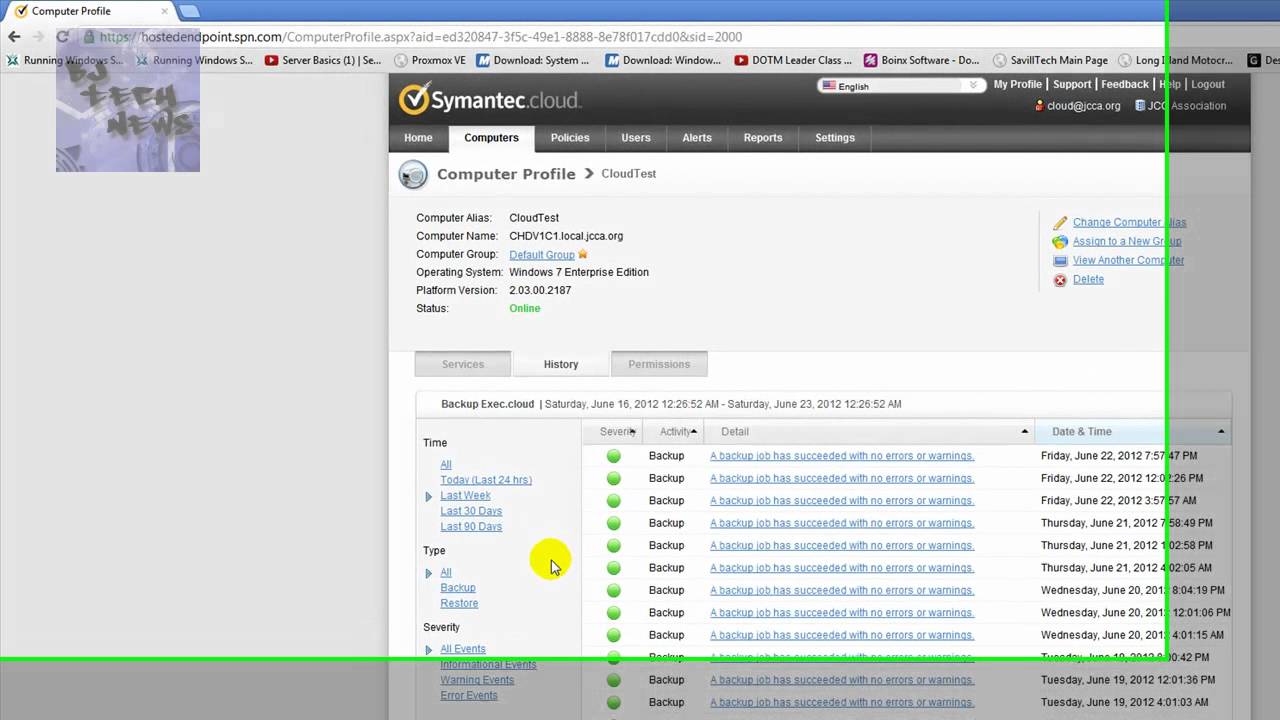The height and width of the screenshot is (720, 1280).
Task: Open the Server Basics YouTube bookmark
Action: (x=323, y=60)
